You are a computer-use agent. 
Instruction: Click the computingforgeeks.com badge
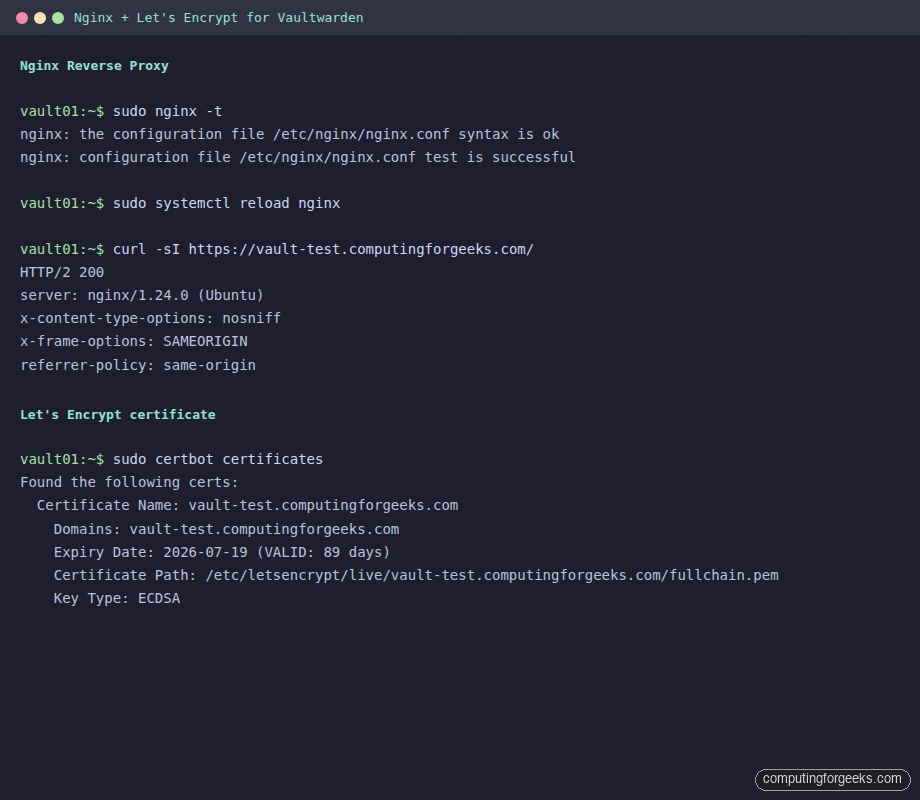(x=833, y=779)
